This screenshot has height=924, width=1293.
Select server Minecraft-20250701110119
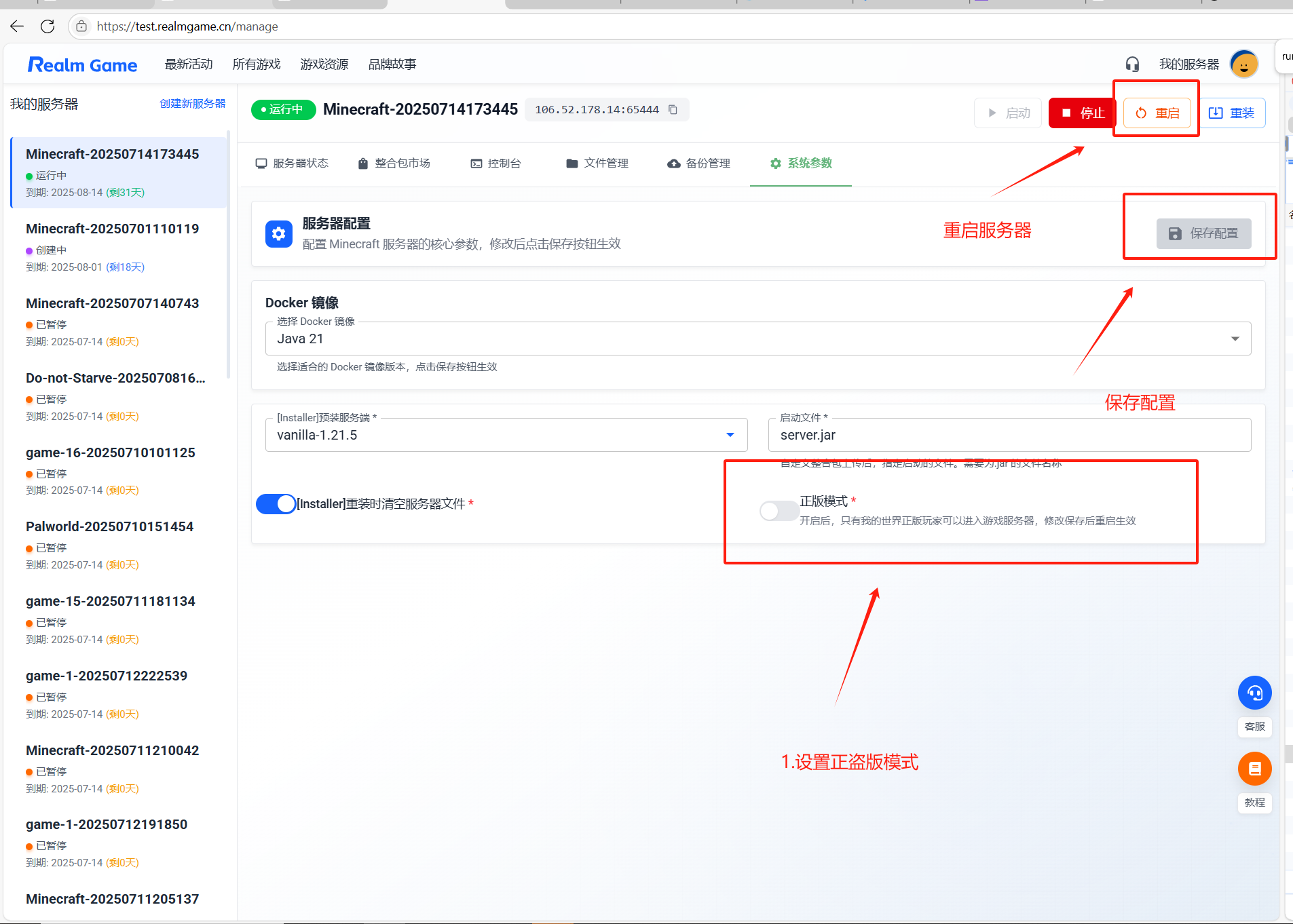tap(119, 248)
